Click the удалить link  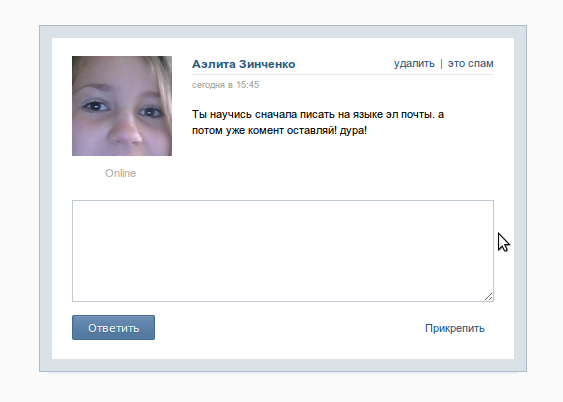[414, 64]
